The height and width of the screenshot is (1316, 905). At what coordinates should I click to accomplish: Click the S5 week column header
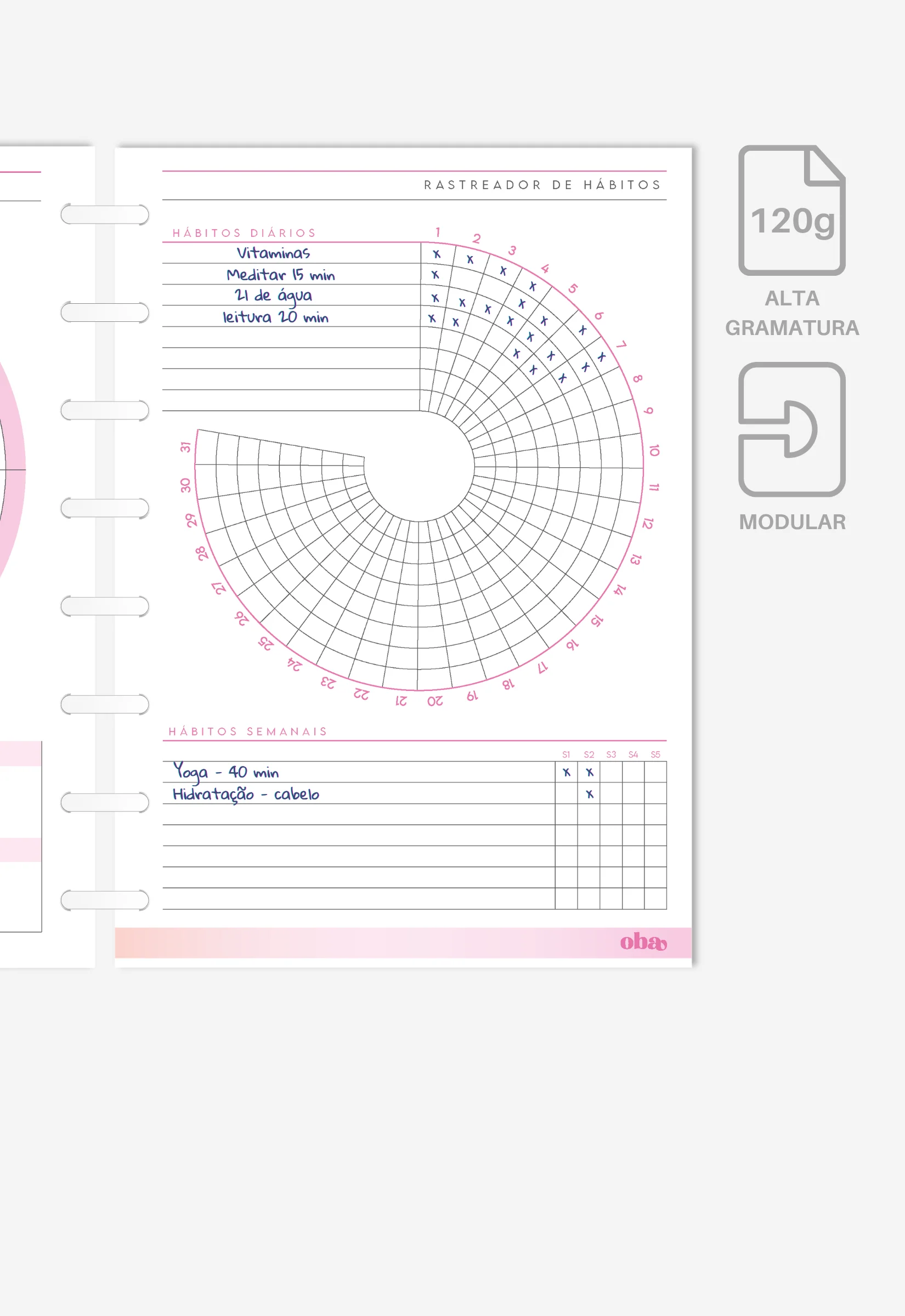[655, 755]
